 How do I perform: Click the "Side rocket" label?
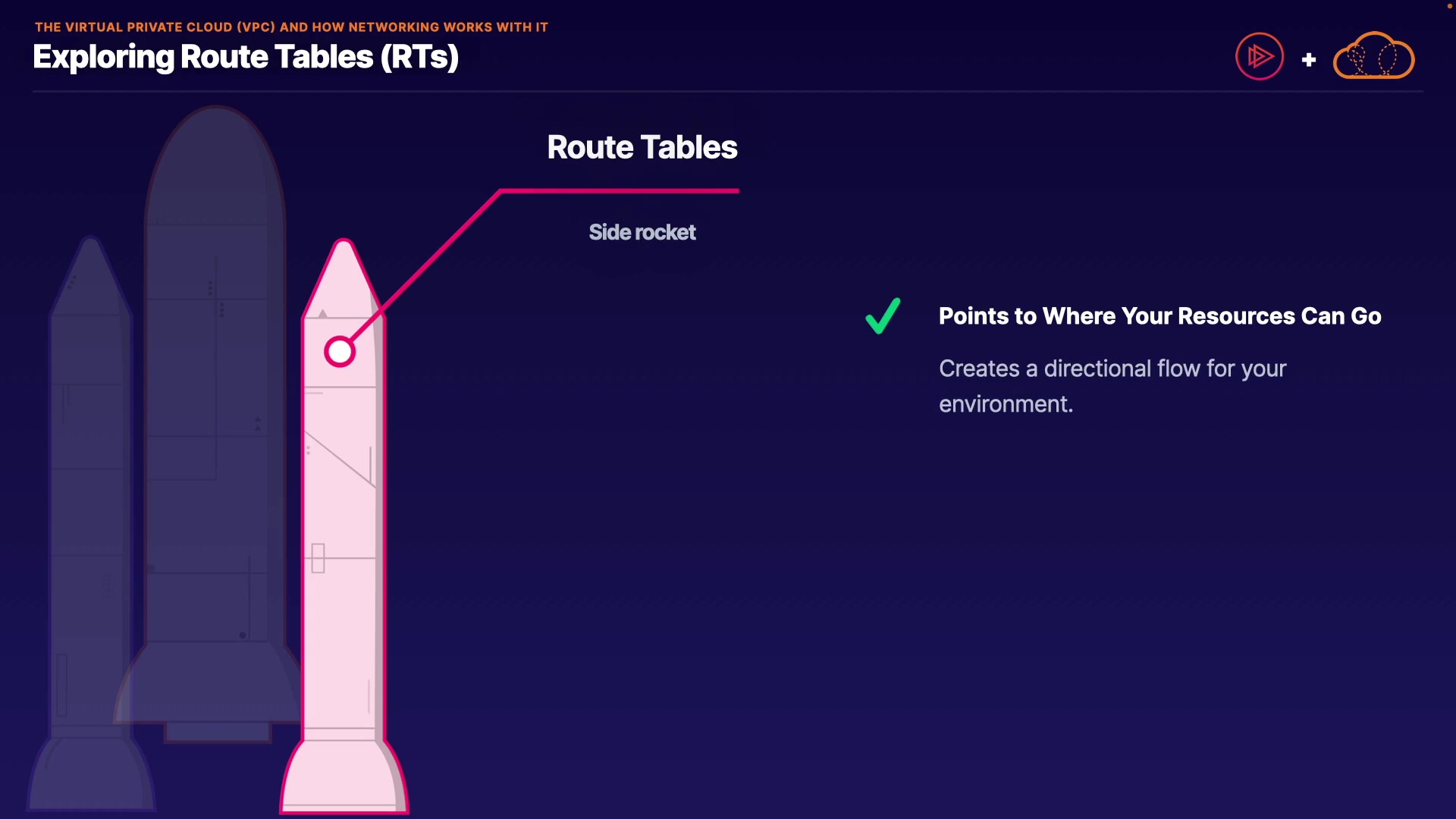click(642, 232)
